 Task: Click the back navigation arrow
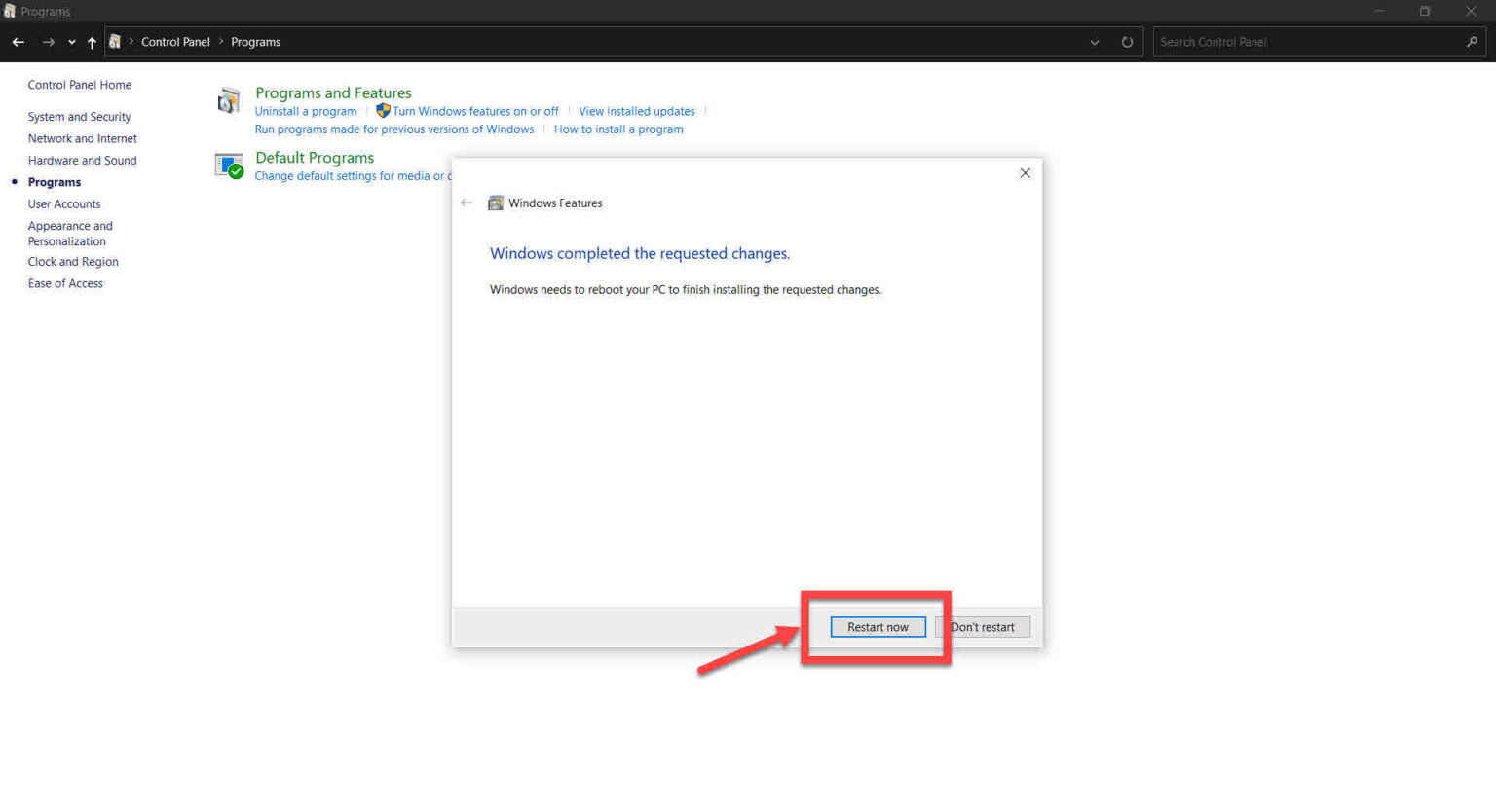(18, 42)
